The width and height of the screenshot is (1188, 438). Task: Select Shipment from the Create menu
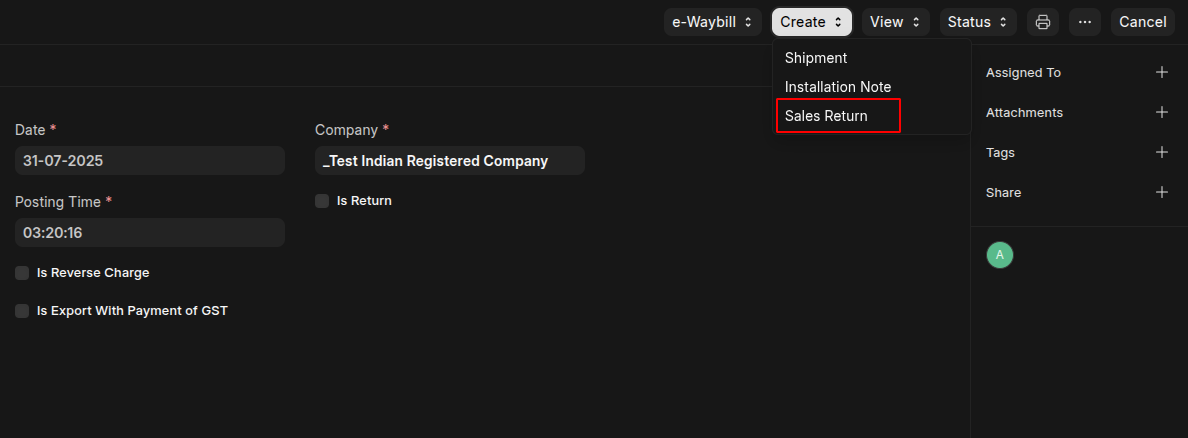pos(816,58)
